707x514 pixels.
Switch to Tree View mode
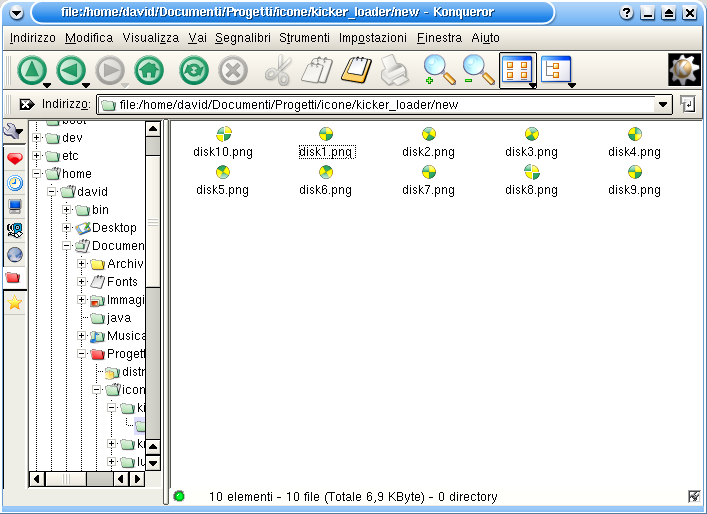(555, 69)
